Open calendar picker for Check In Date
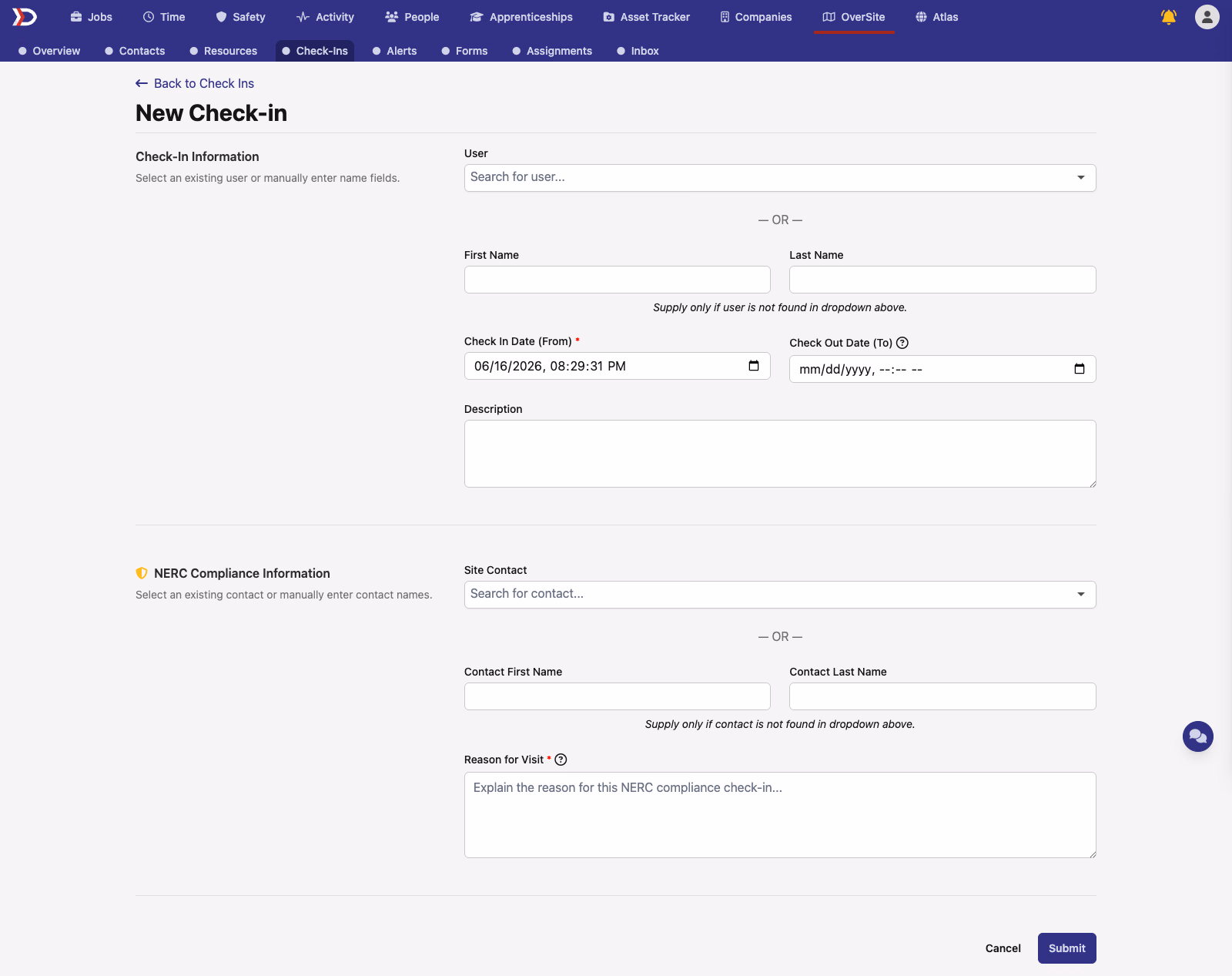This screenshot has width=1232, height=976. coord(754,366)
